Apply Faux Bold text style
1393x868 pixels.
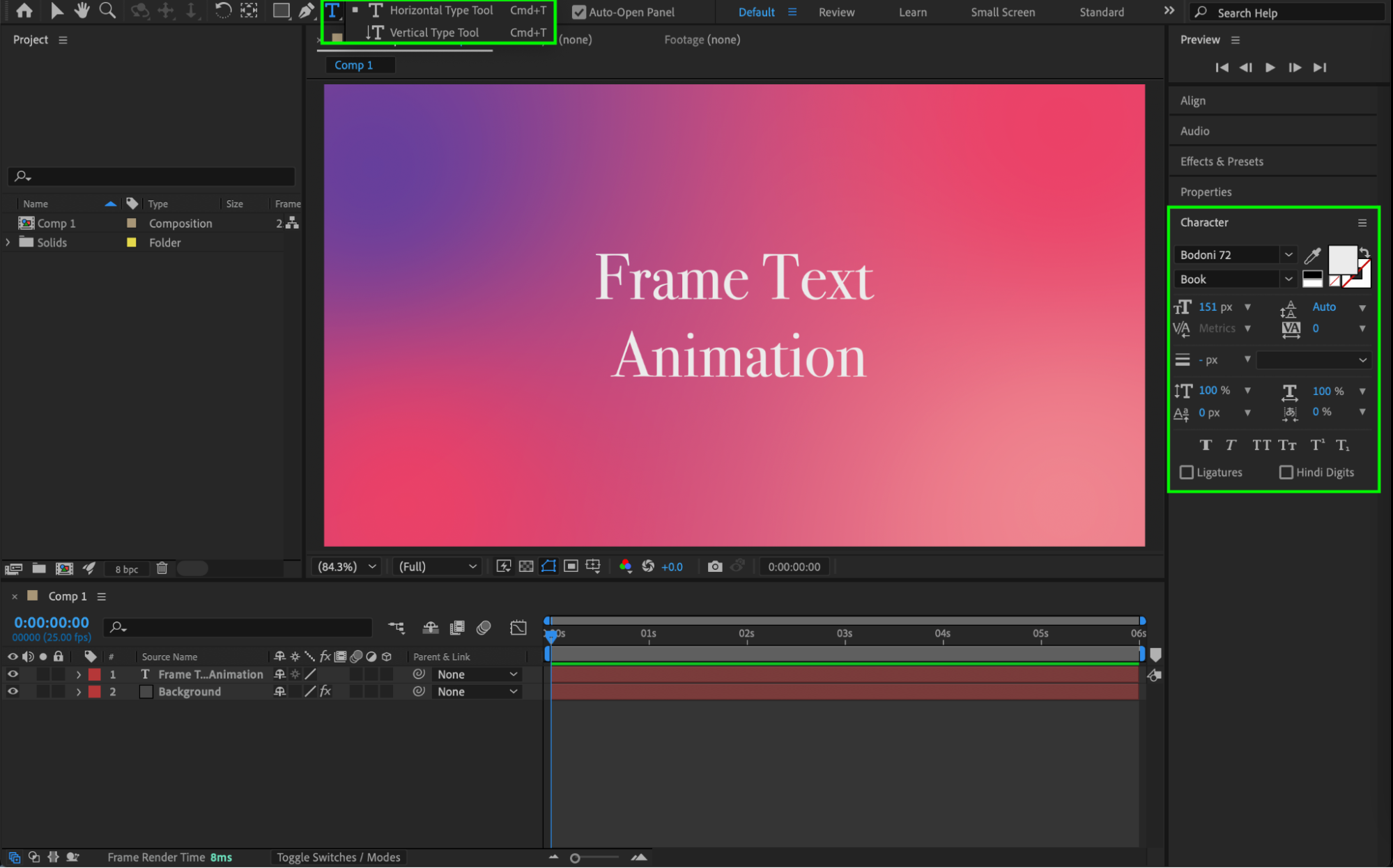1206,445
